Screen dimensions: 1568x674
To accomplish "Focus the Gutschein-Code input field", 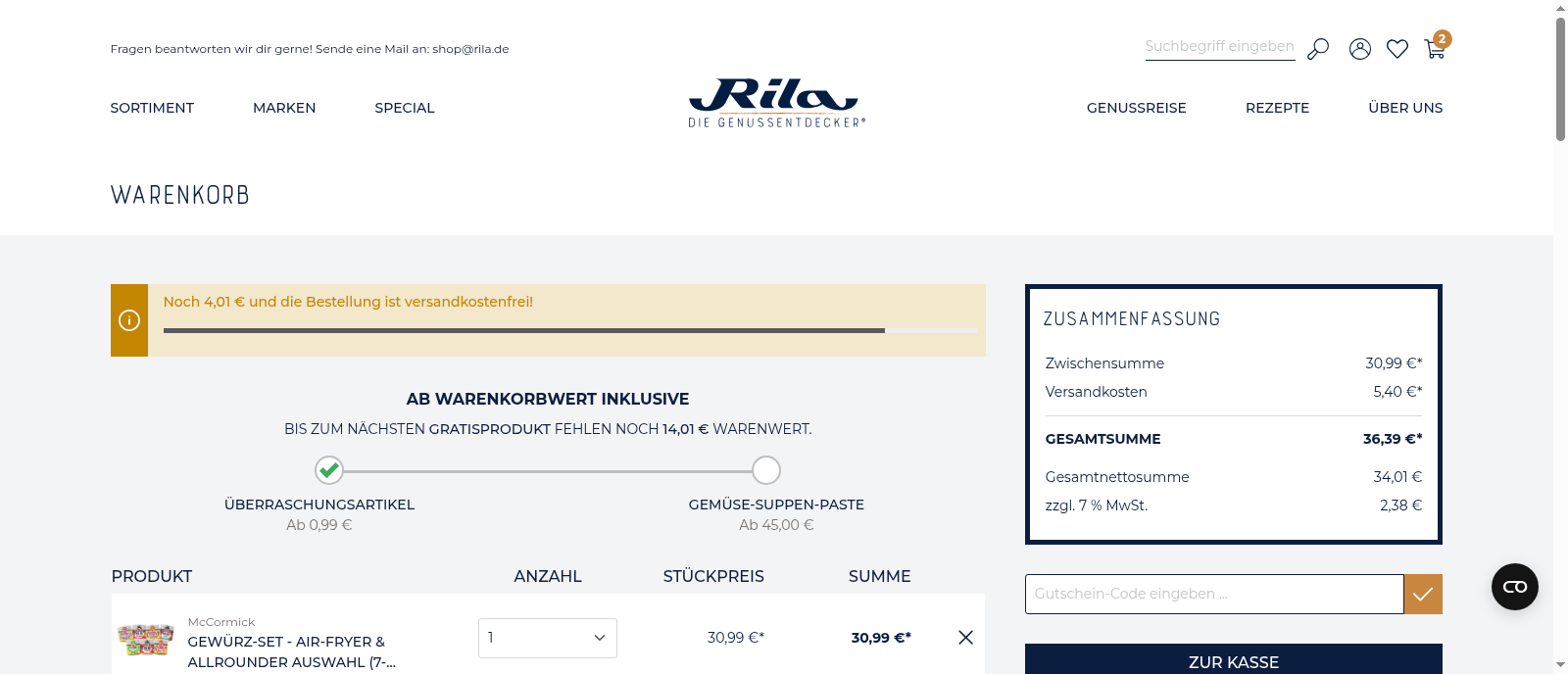I will (1214, 594).
